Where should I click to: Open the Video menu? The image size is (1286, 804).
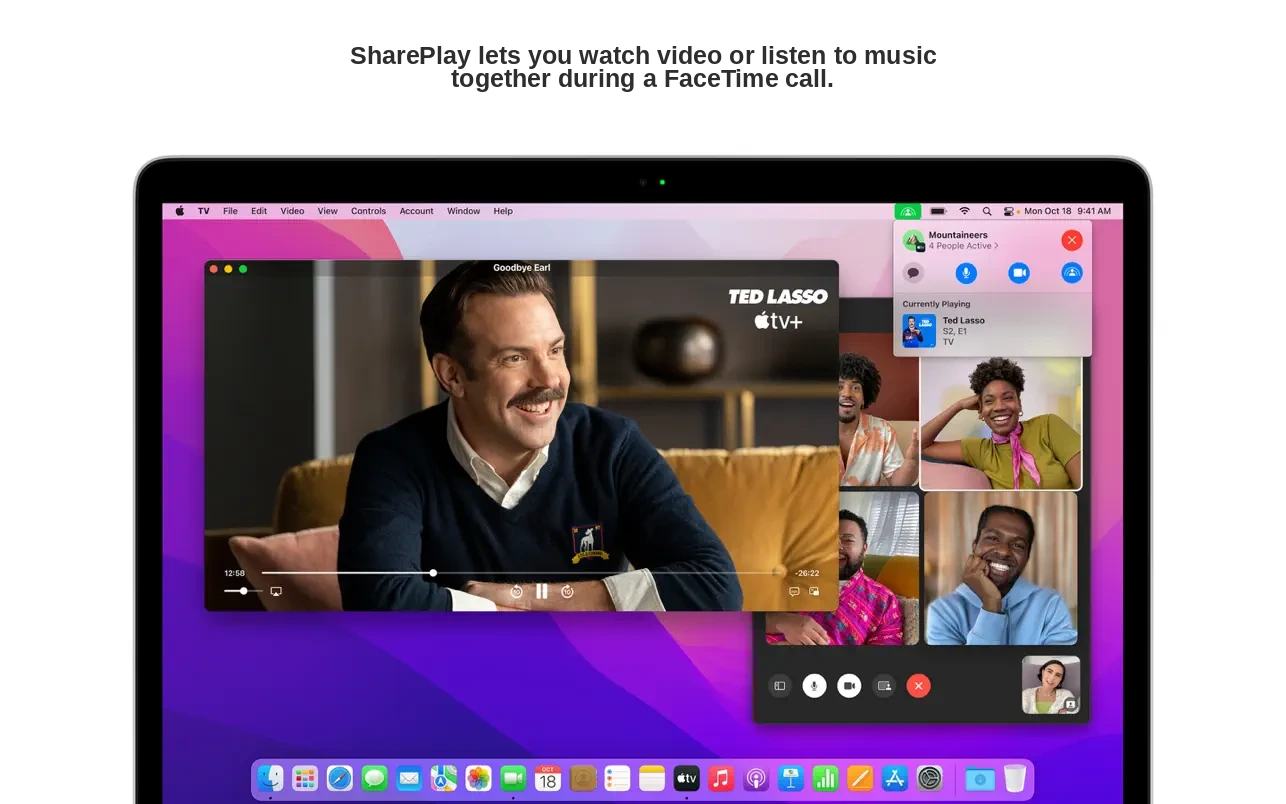292,211
